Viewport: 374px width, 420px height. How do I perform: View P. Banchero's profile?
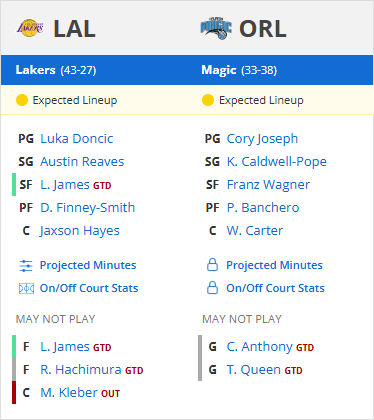tap(263, 208)
